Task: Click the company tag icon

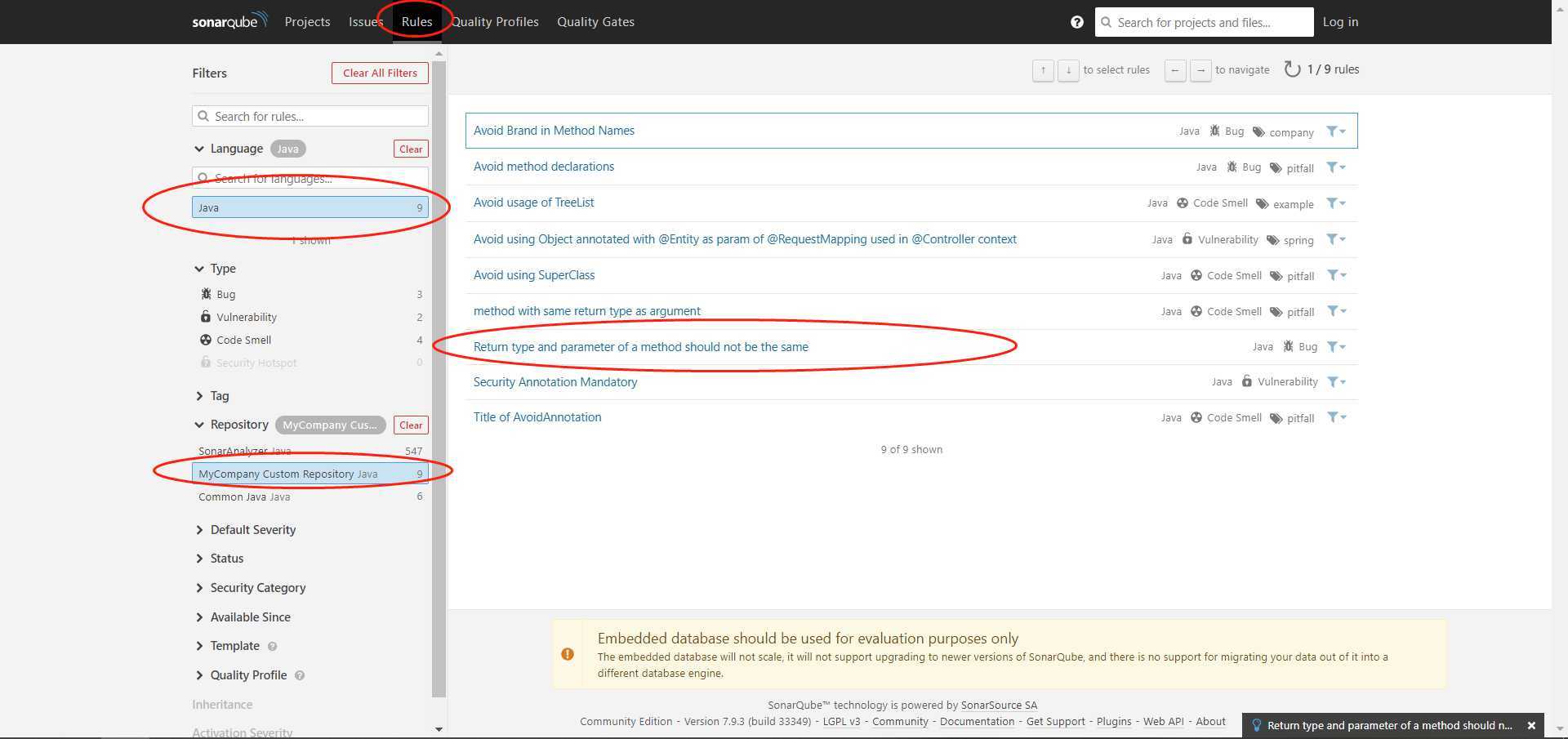Action: (x=1258, y=132)
